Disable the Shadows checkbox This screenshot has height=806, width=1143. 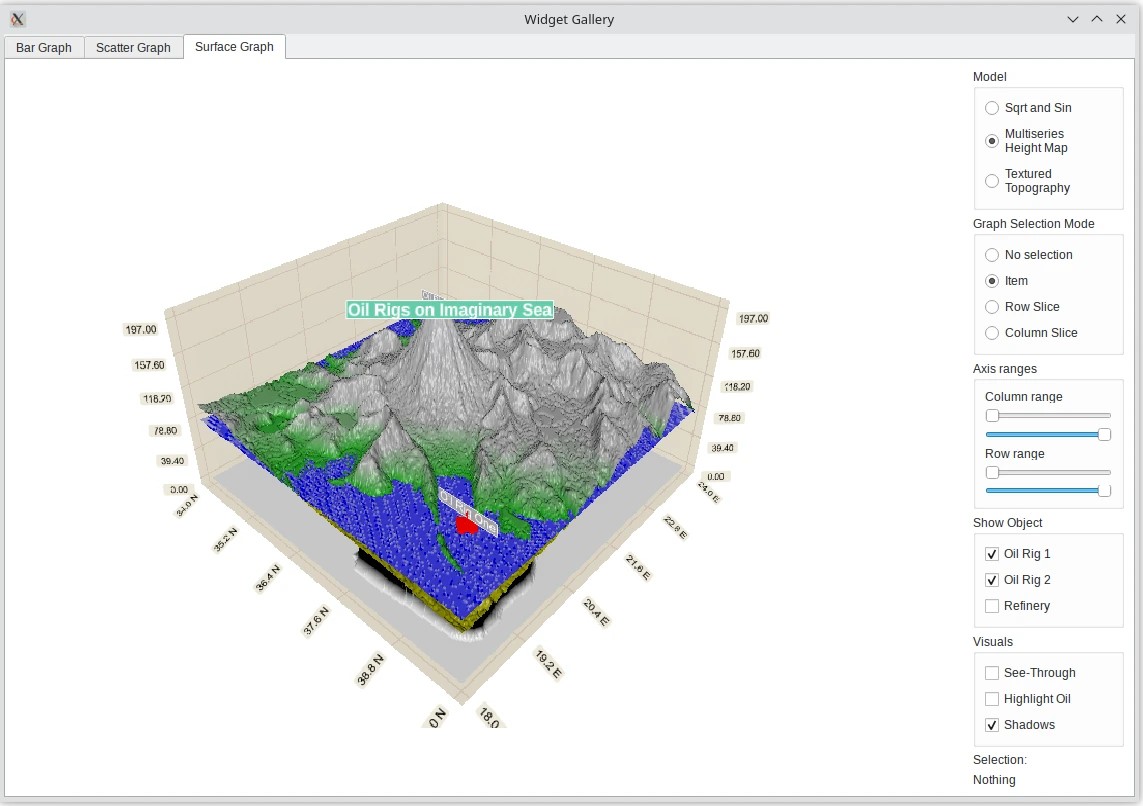[992, 725]
